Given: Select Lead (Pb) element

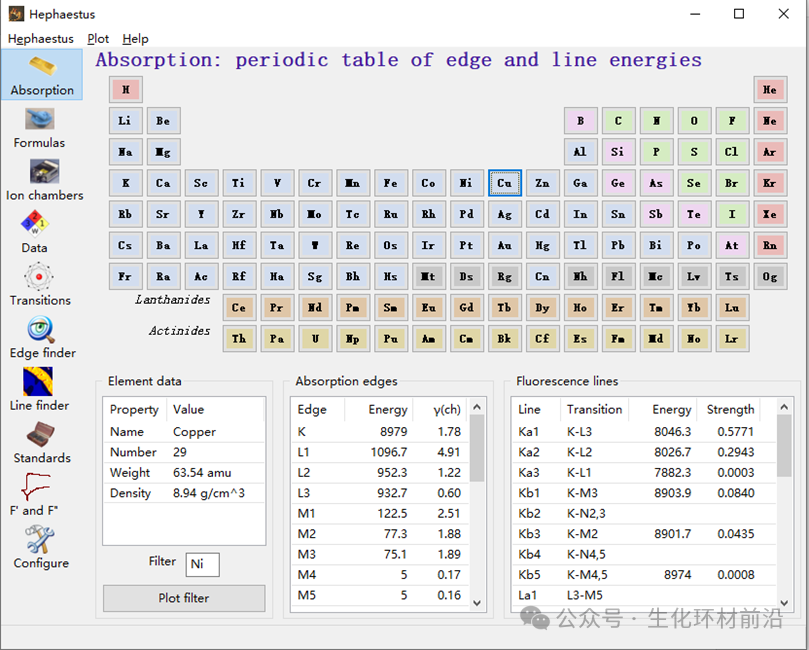Looking at the screenshot, I should 618,246.
